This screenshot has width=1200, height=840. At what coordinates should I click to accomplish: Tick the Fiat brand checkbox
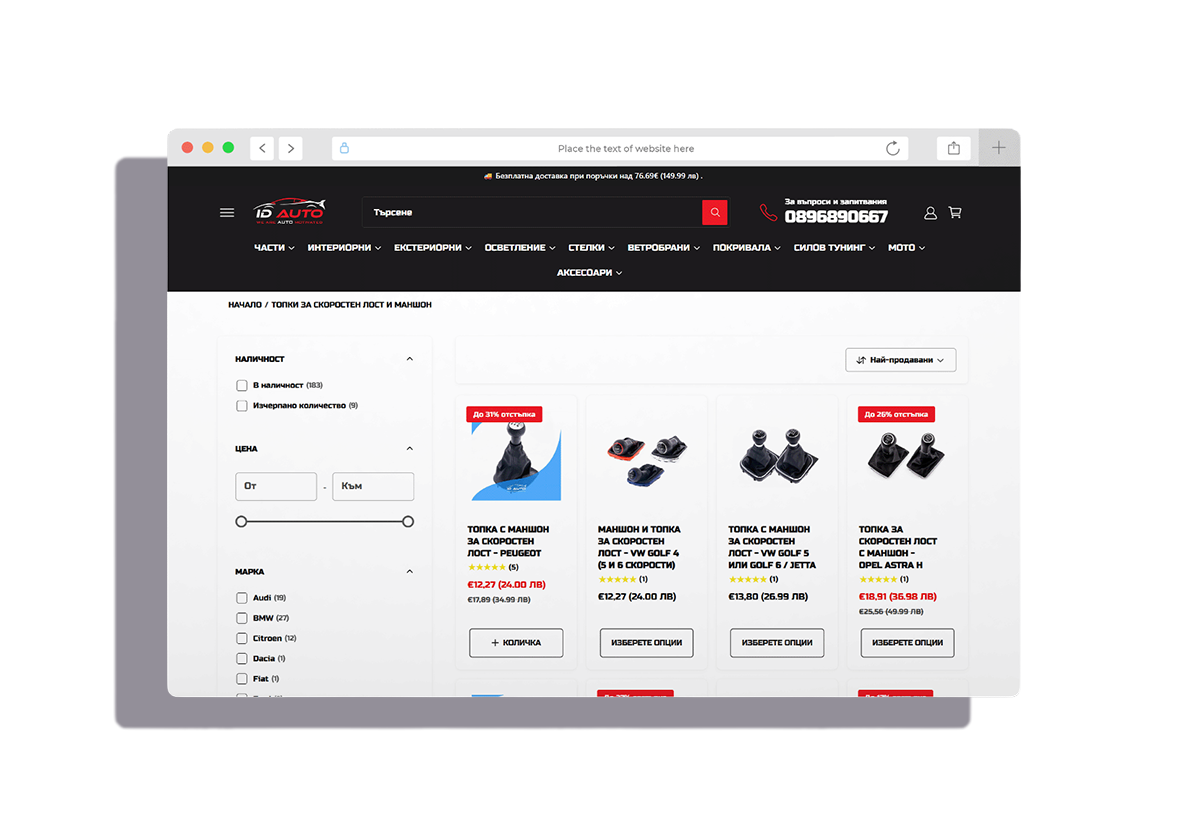point(242,679)
